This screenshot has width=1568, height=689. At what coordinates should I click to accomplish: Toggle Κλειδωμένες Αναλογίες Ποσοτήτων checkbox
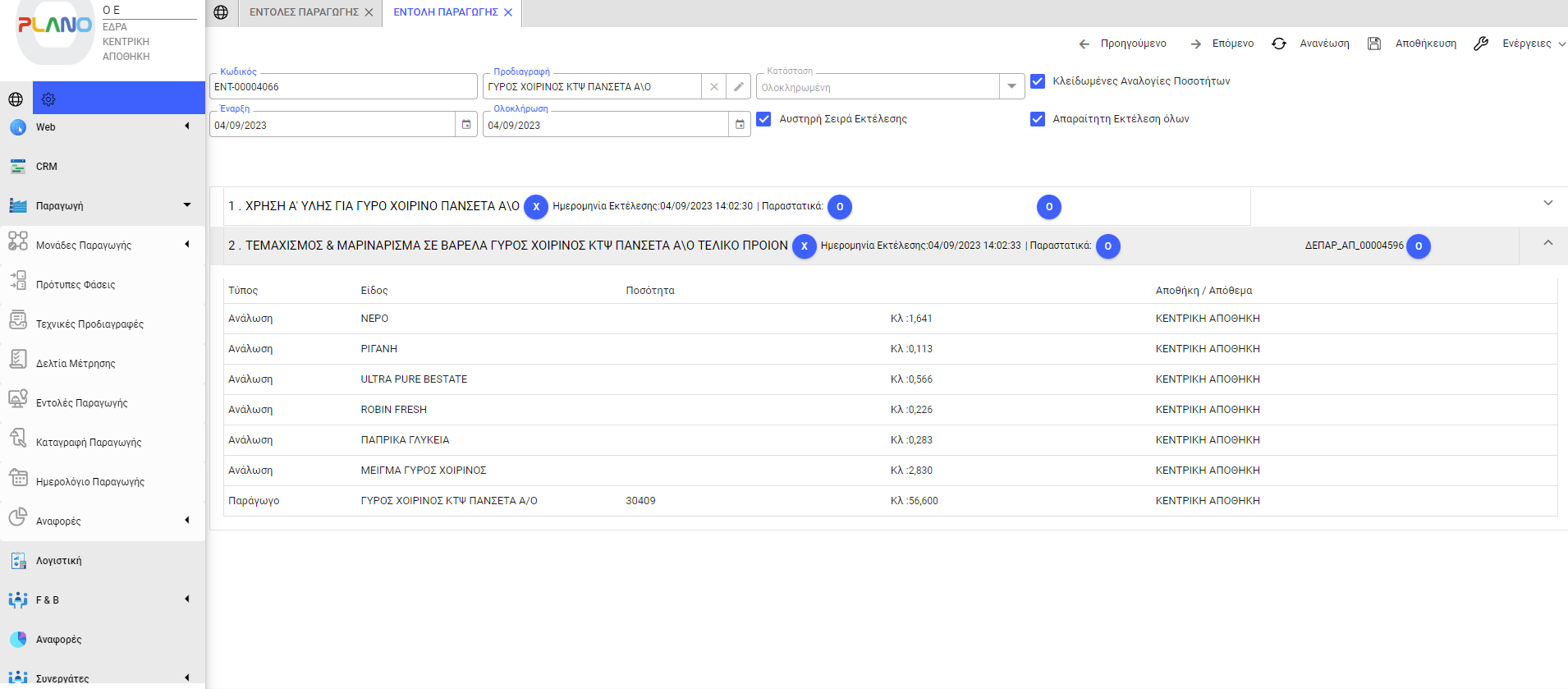1038,81
